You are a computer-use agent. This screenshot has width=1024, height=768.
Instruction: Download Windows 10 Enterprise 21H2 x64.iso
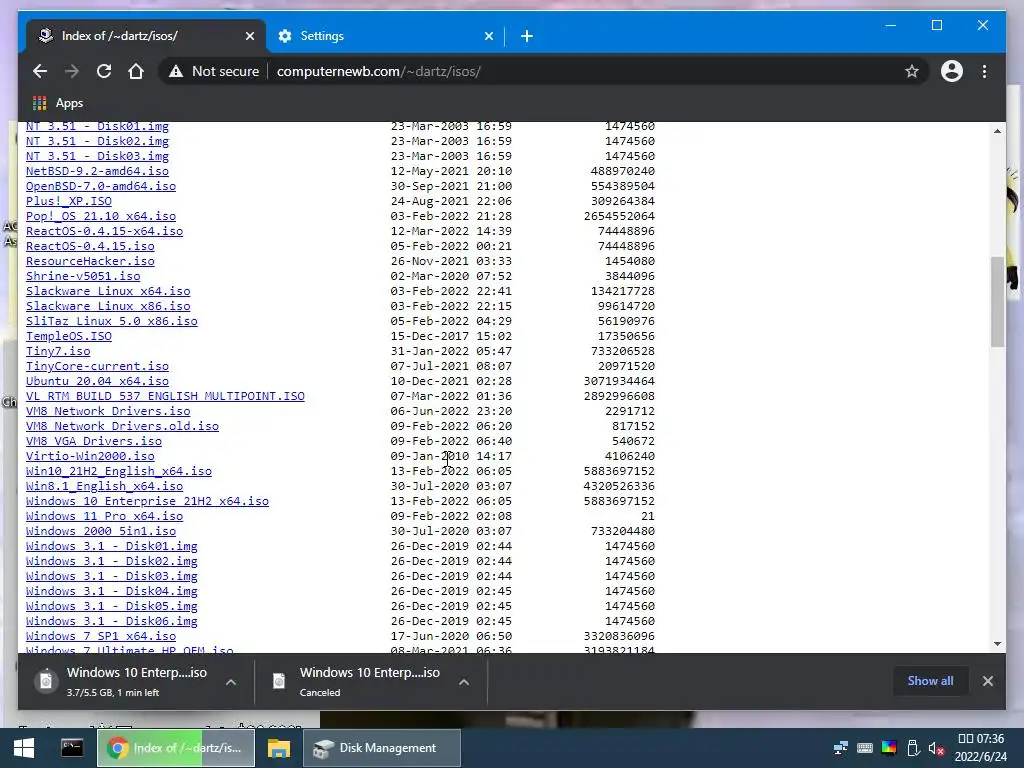coord(147,502)
